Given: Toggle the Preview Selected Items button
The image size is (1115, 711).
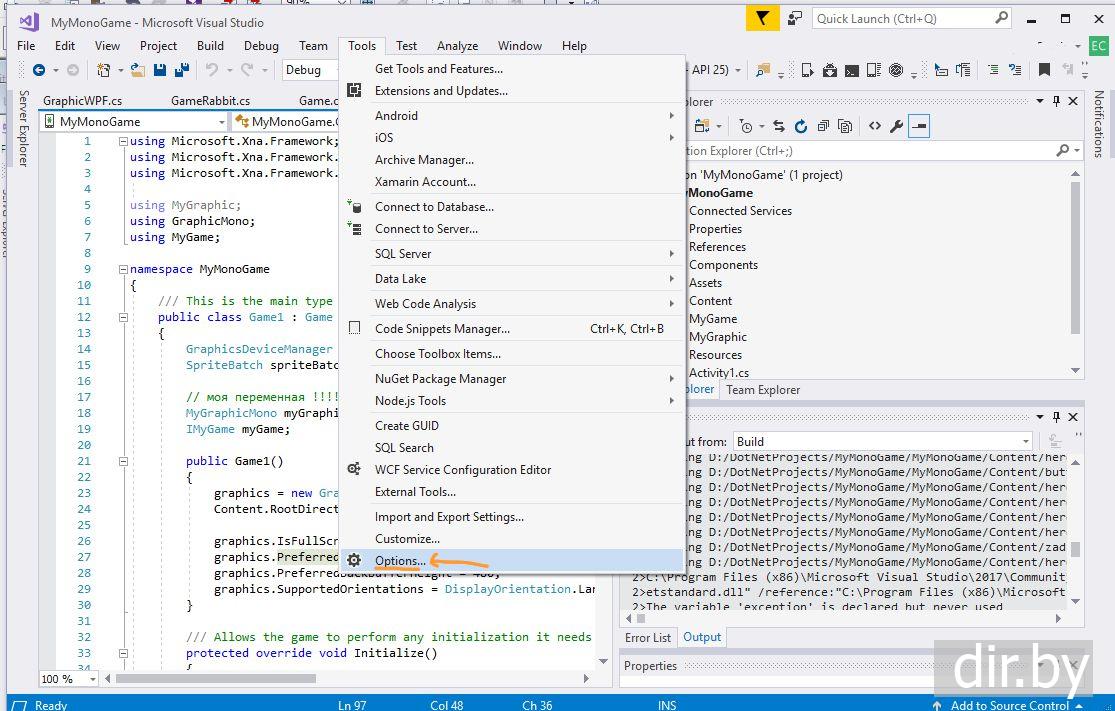Looking at the screenshot, I should point(919,126).
